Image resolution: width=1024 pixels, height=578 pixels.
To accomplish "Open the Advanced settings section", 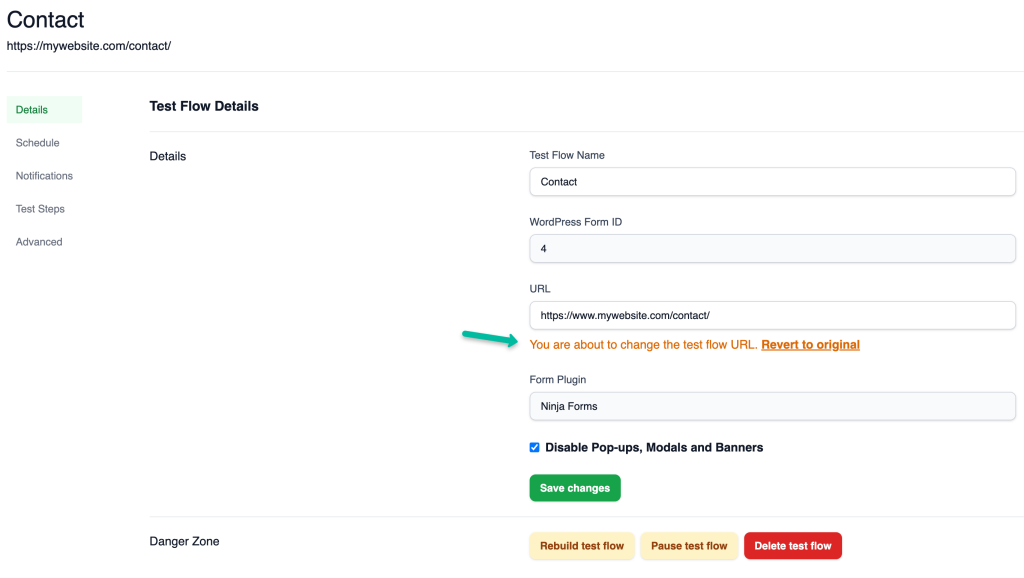I will [39, 242].
